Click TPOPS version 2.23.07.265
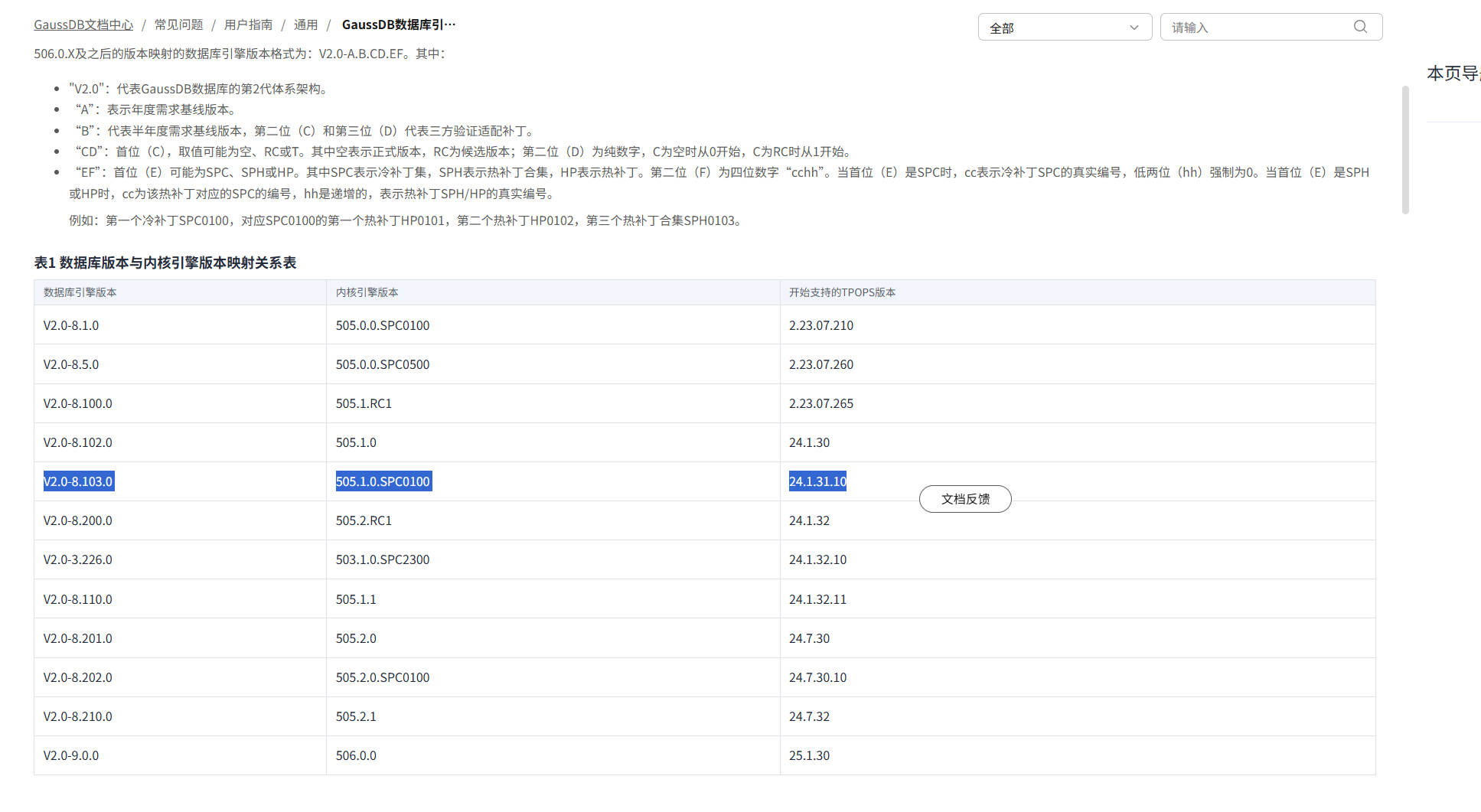Screen dimensions: 1481x812 pos(821,403)
